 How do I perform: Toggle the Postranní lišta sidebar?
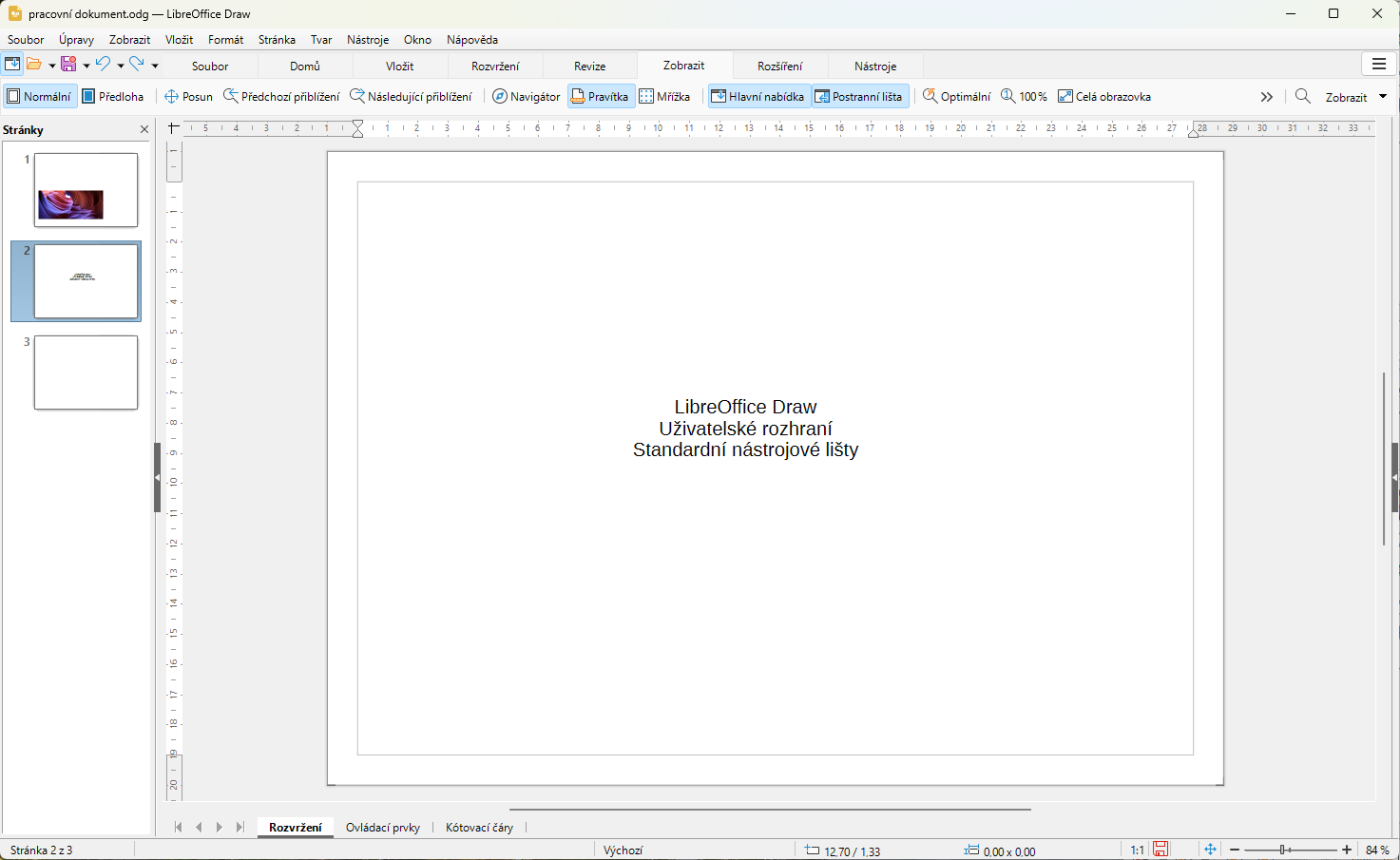tap(859, 96)
